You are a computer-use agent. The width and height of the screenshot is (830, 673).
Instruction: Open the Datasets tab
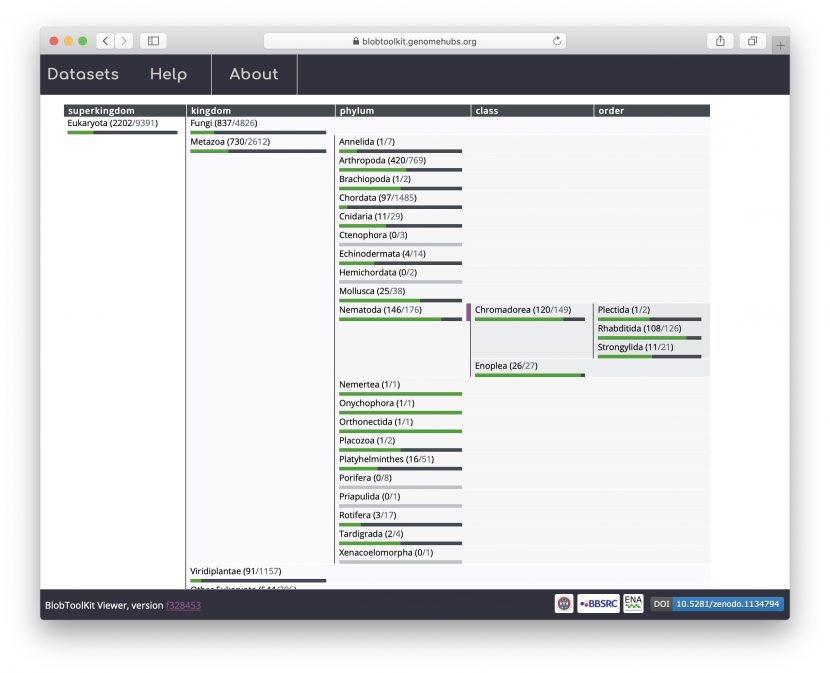pos(83,74)
